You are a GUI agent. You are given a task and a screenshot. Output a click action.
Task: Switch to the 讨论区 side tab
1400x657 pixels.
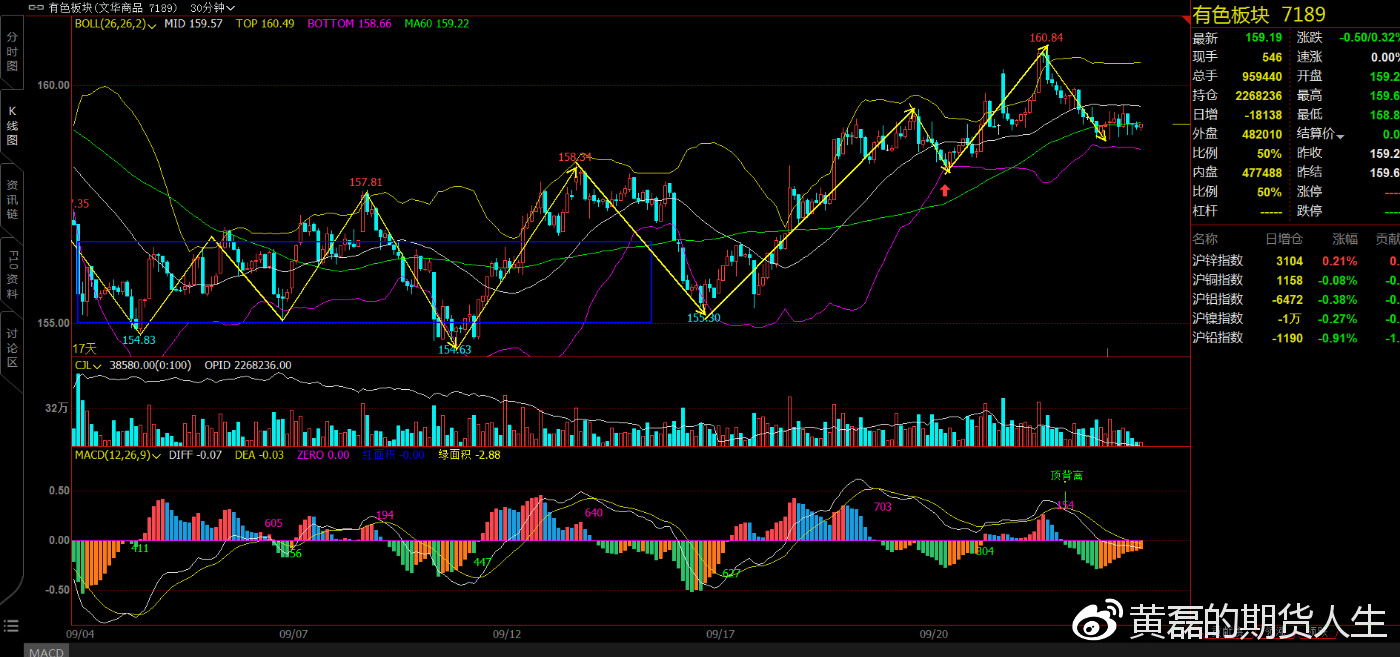pyautogui.click(x=13, y=347)
